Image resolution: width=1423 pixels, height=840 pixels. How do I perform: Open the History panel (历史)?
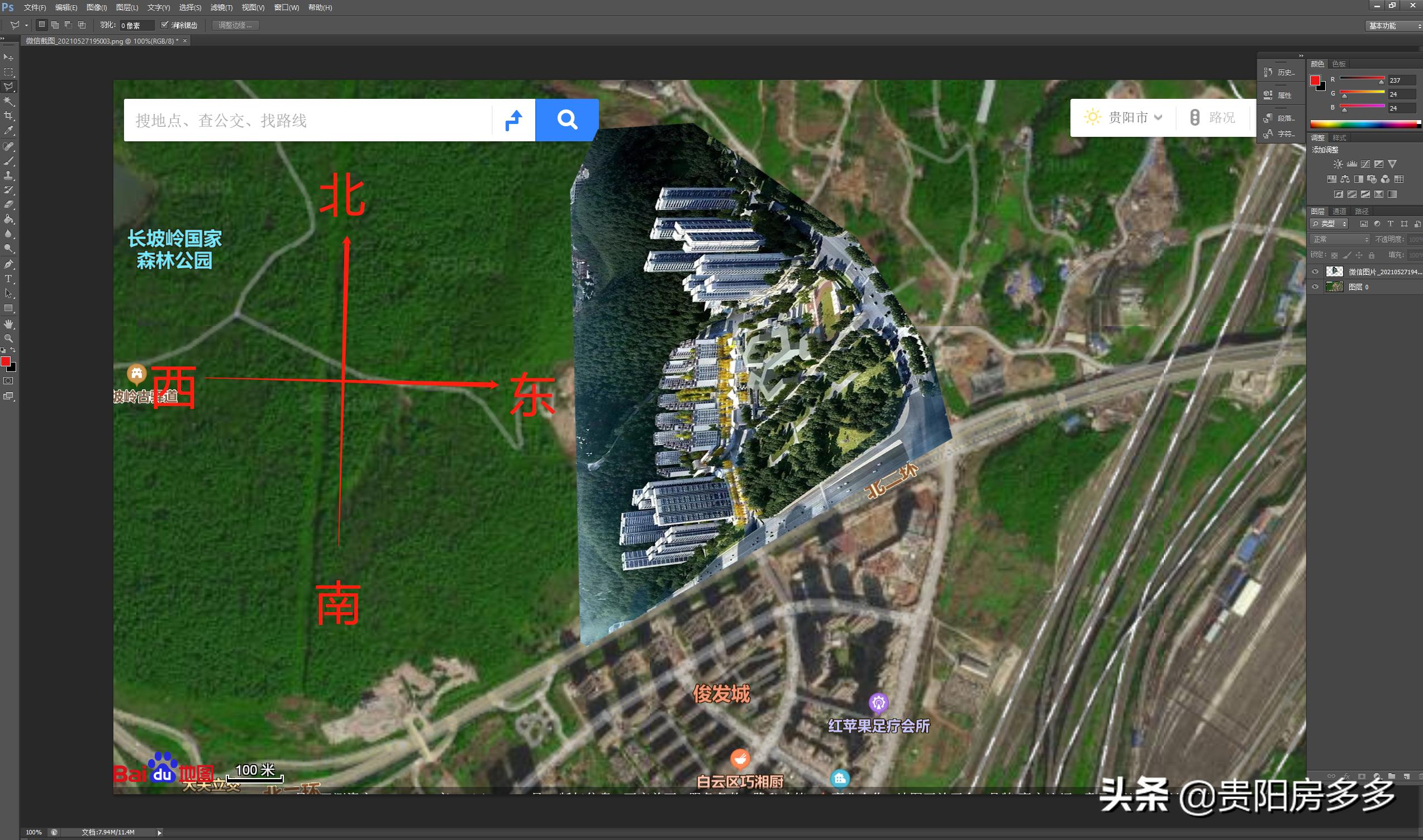pos(1281,73)
